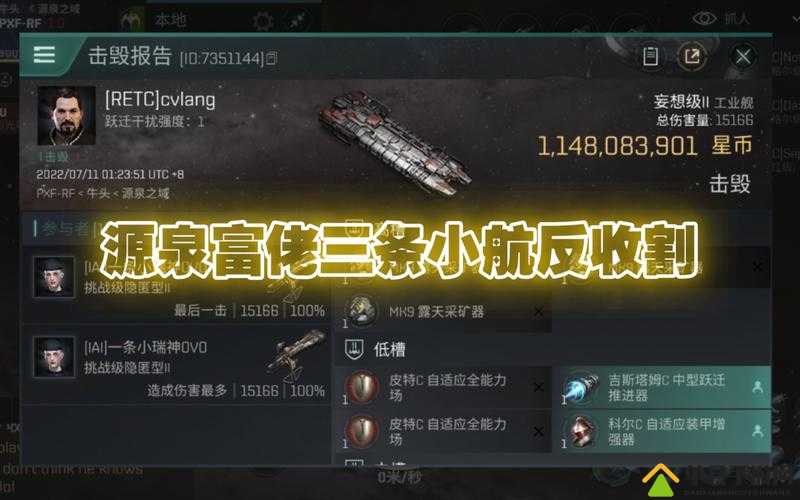Open the 一条小瑞神OVO attacker portrait

[x=54, y=357]
